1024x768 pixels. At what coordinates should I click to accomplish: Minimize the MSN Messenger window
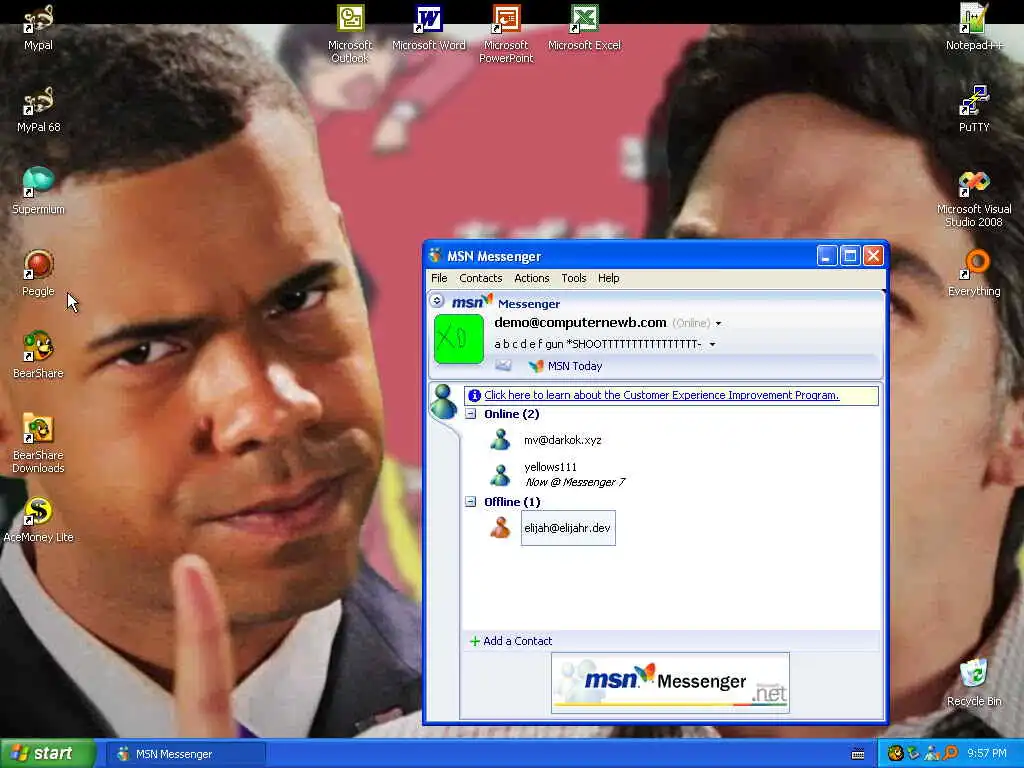click(x=827, y=256)
